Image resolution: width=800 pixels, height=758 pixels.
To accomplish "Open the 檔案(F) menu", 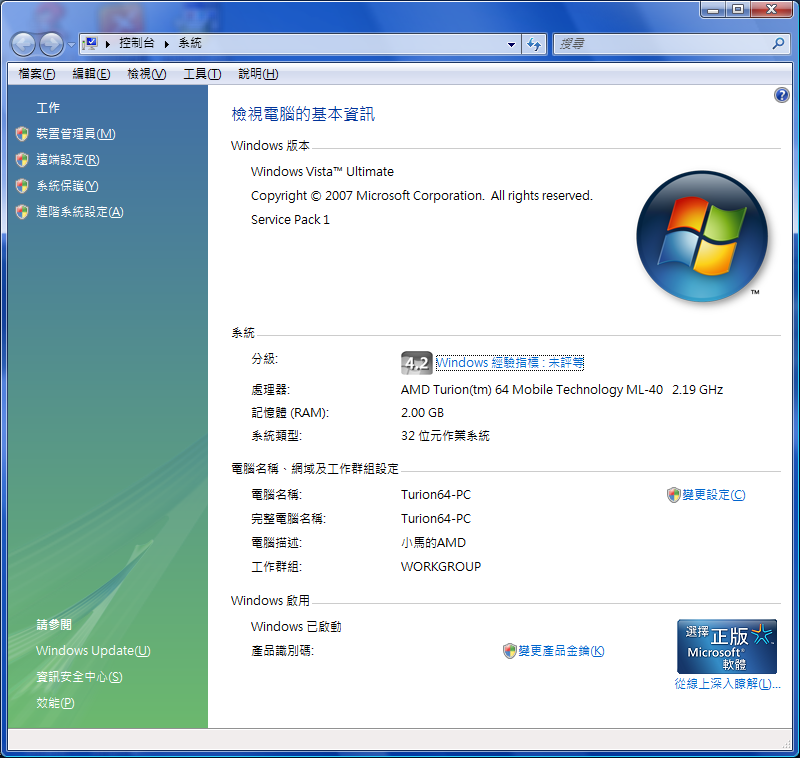I will pyautogui.click(x=37, y=74).
